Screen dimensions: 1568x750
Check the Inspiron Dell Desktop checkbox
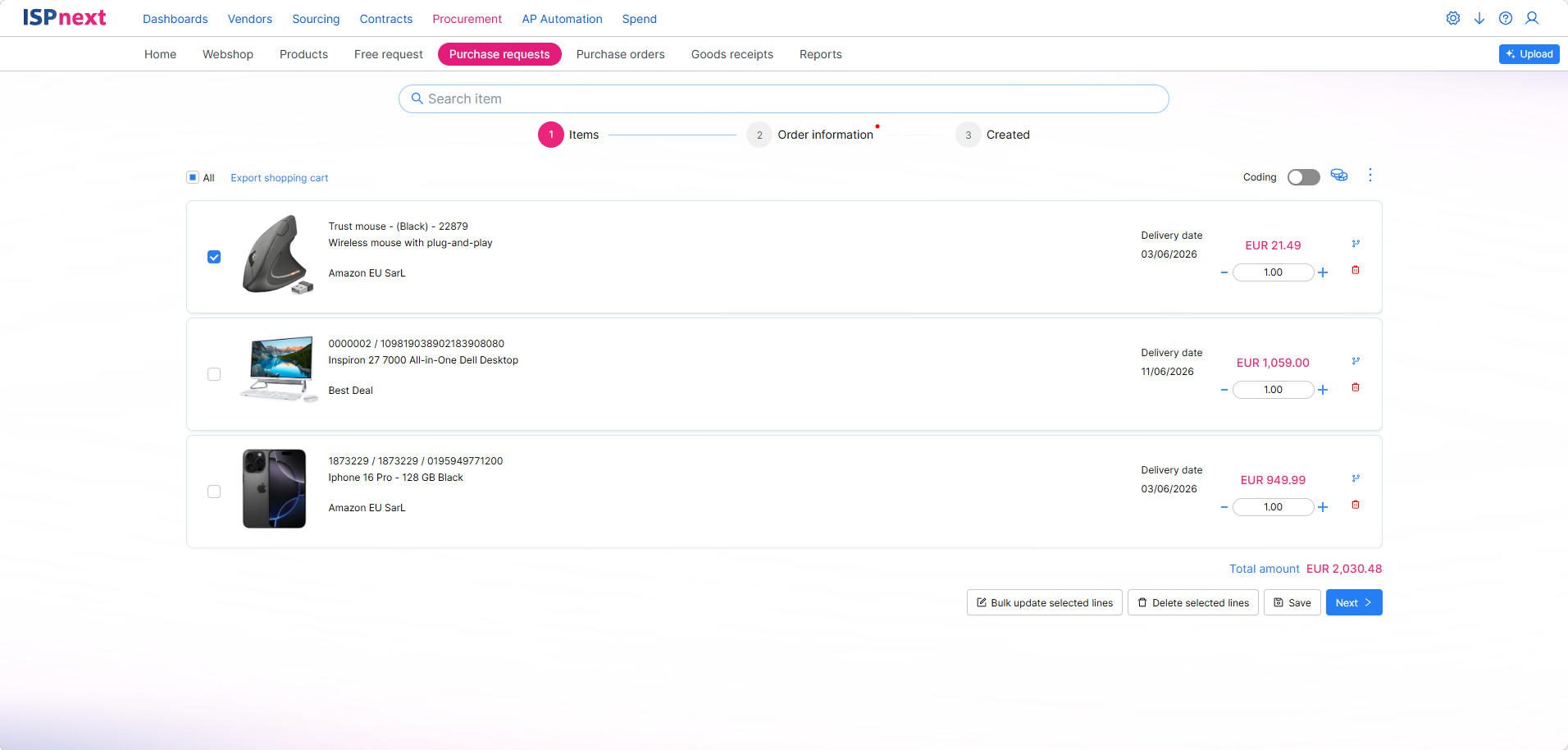tap(214, 374)
